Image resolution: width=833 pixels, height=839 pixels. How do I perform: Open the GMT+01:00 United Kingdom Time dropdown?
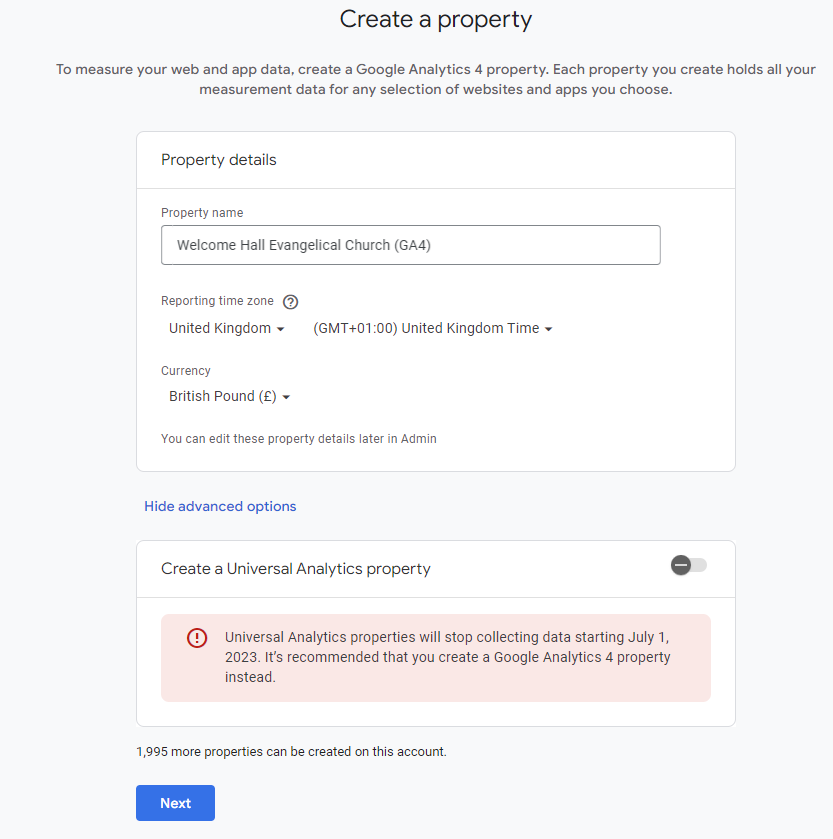(x=432, y=328)
